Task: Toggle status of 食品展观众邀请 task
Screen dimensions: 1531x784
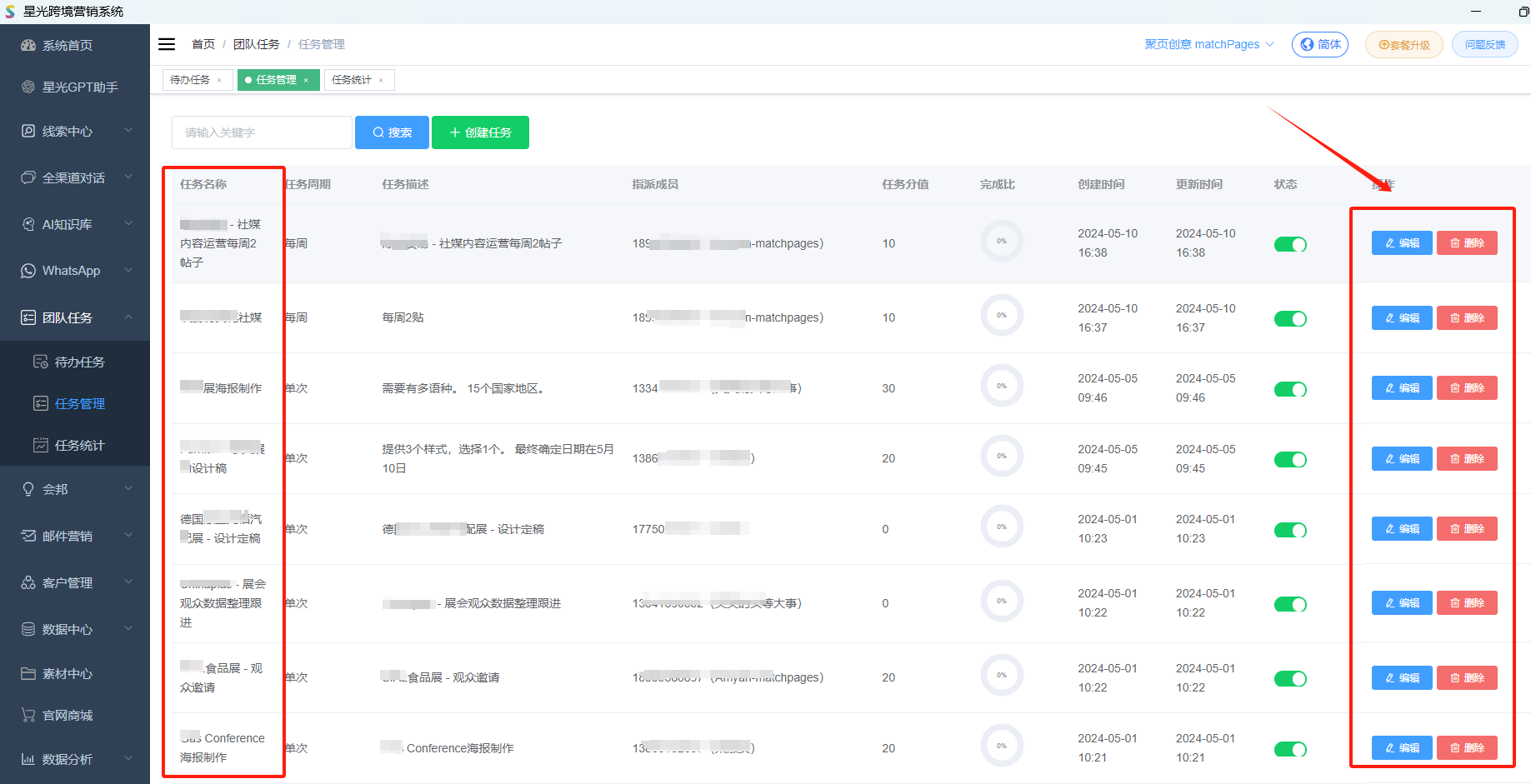Action: click(1290, 678)
